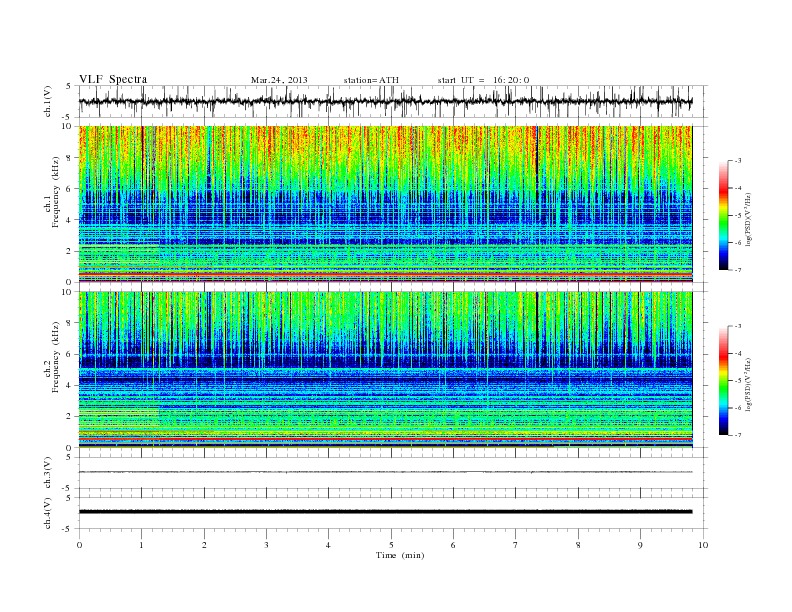The height and width of the screenshot is (612, 792).
Task: Click the "7" tick label on time axis
Action: tap(516, 545)
